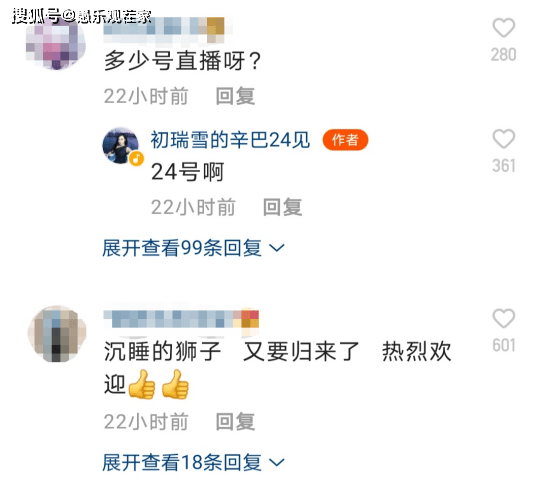The image size is (548, 491).
Task: Open the author's profile avatar
Action: (121, 145)
